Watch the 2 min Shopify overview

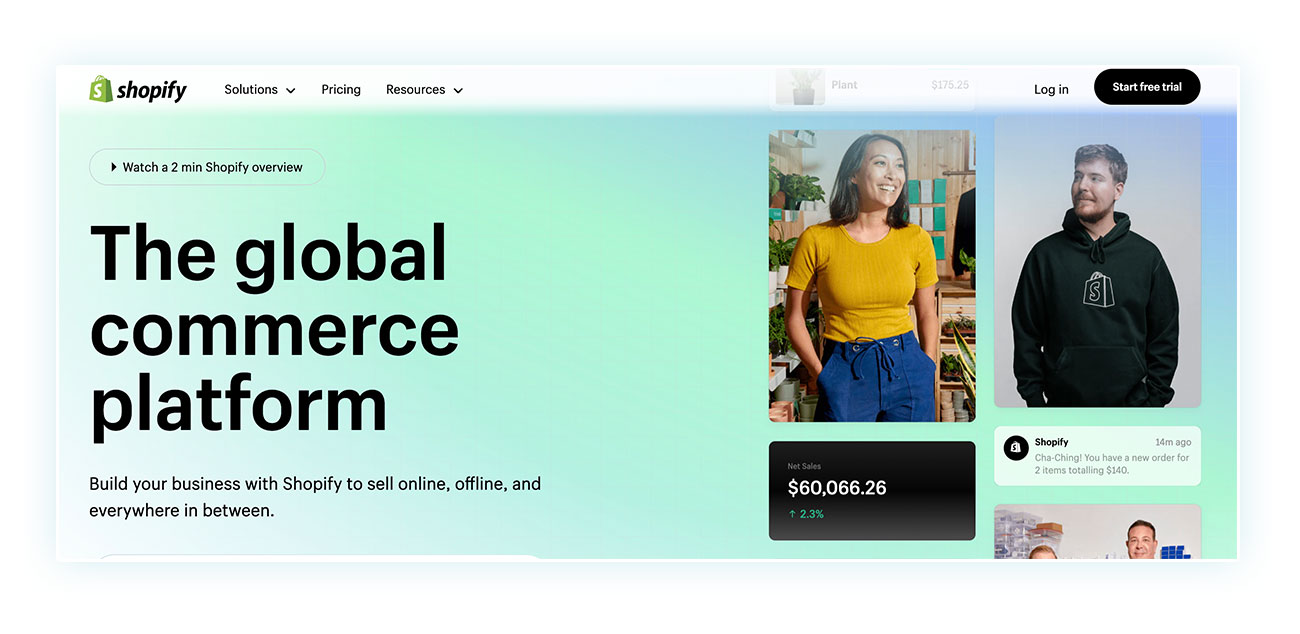click(207, 167)
